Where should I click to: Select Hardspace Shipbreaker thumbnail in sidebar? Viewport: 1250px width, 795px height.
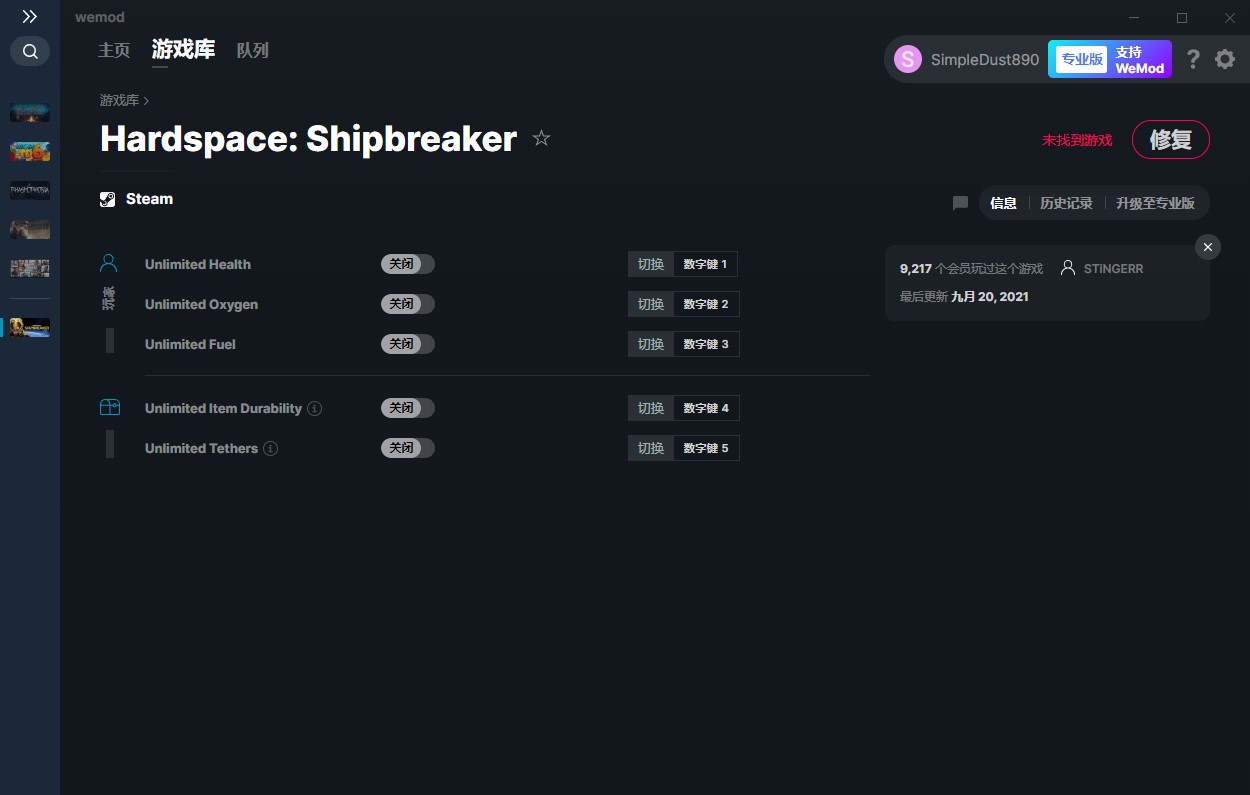30,327
